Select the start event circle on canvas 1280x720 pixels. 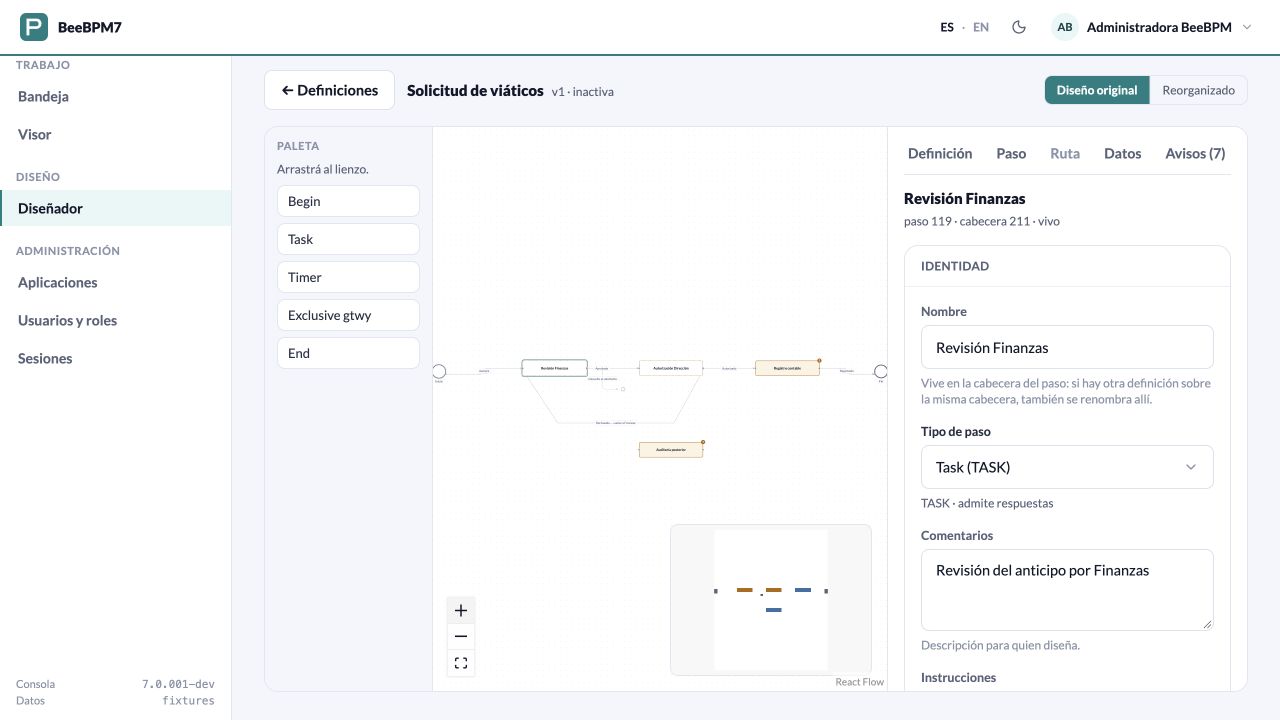(x=439, y=372)
